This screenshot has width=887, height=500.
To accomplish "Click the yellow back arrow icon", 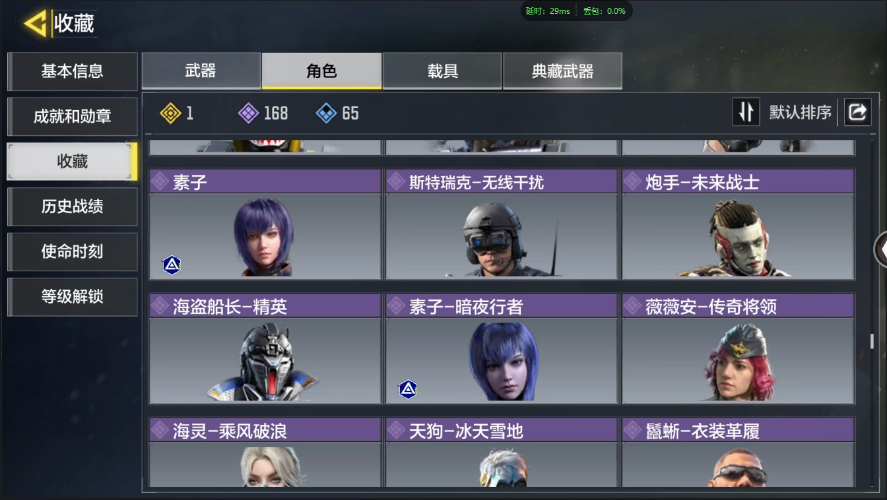I will pyautogui.click(x=35, y=24).
